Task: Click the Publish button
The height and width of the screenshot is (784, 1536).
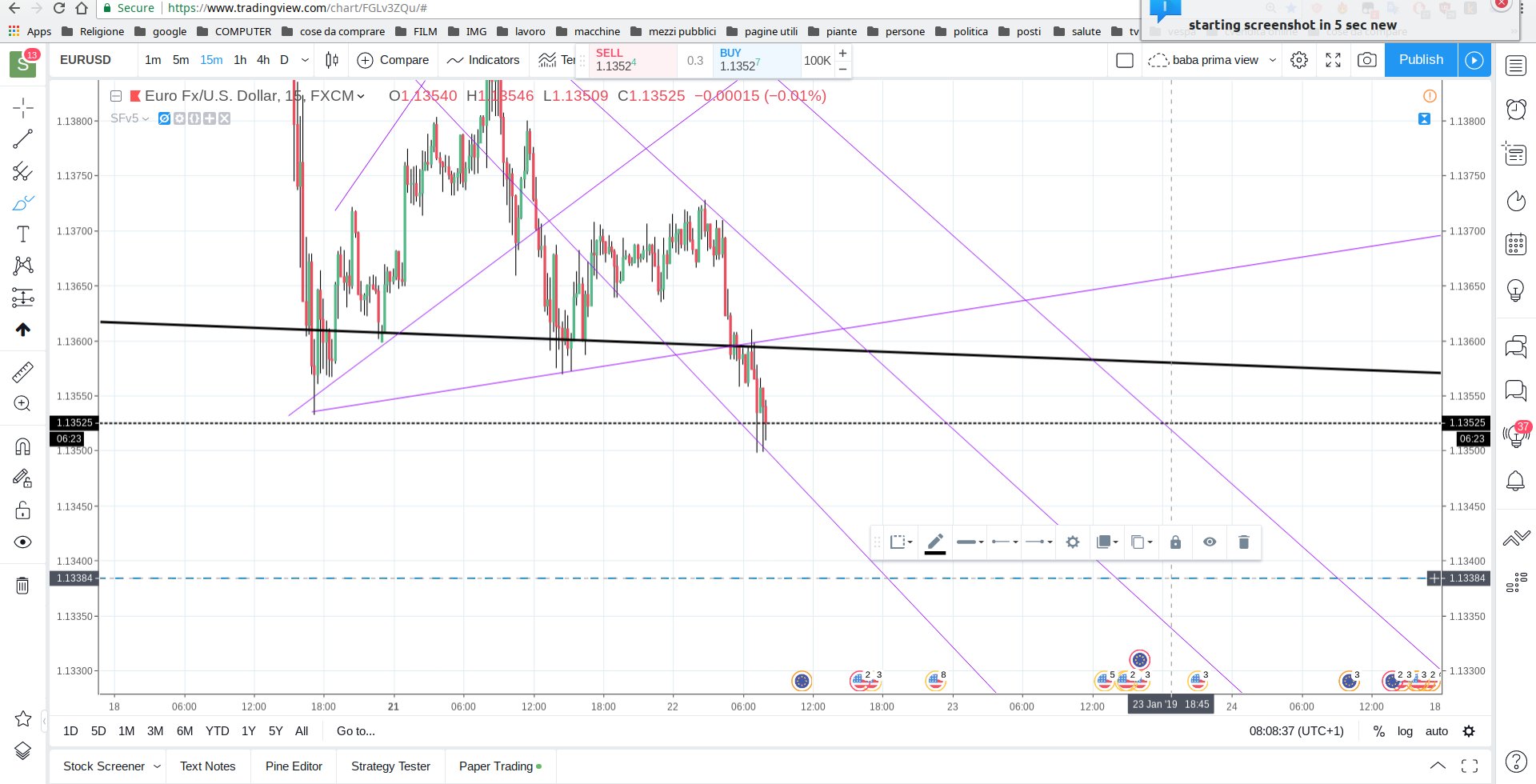Action: (x=1421, y=60)
